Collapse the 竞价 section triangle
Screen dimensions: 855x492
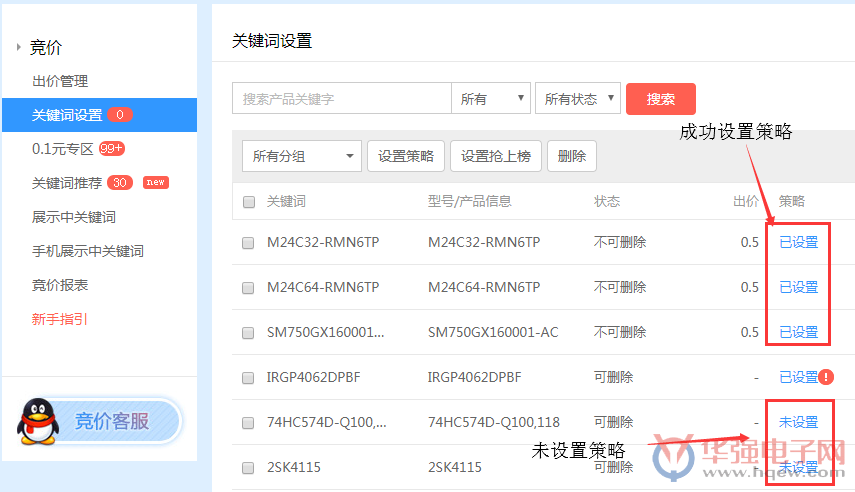(19, 47)
